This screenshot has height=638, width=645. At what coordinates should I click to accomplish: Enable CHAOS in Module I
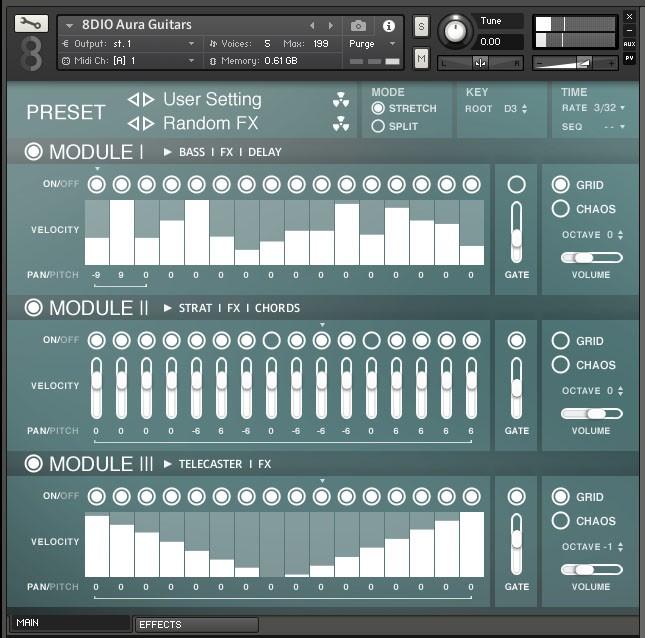[x=560, y=209]
